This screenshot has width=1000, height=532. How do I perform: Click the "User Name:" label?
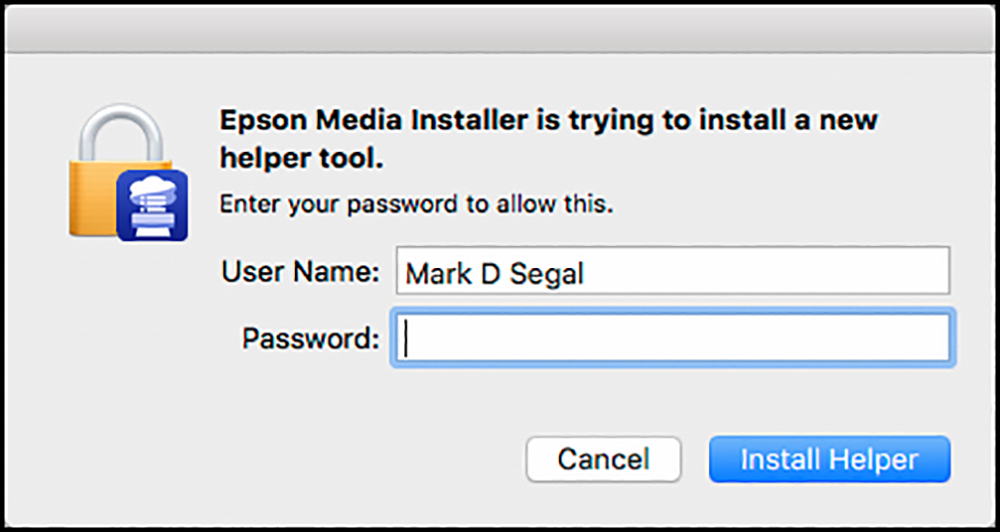pos(301,272)
